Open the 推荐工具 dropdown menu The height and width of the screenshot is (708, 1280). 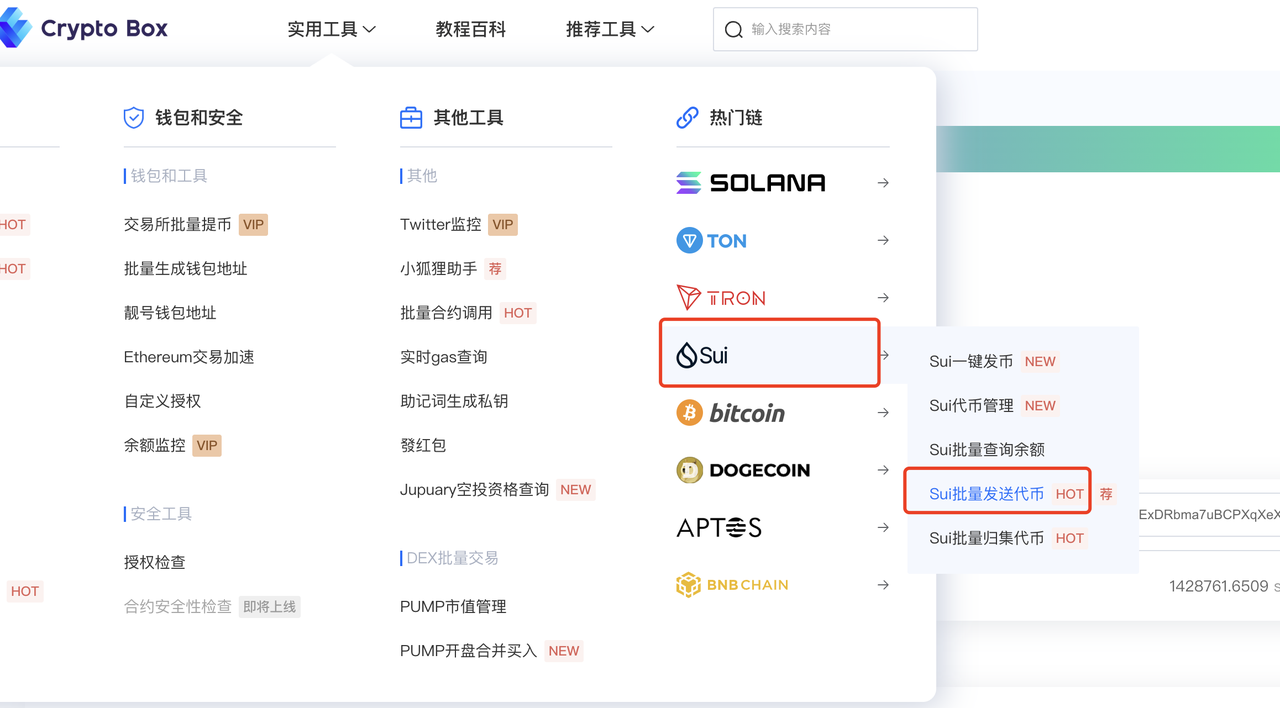point(610,30)
